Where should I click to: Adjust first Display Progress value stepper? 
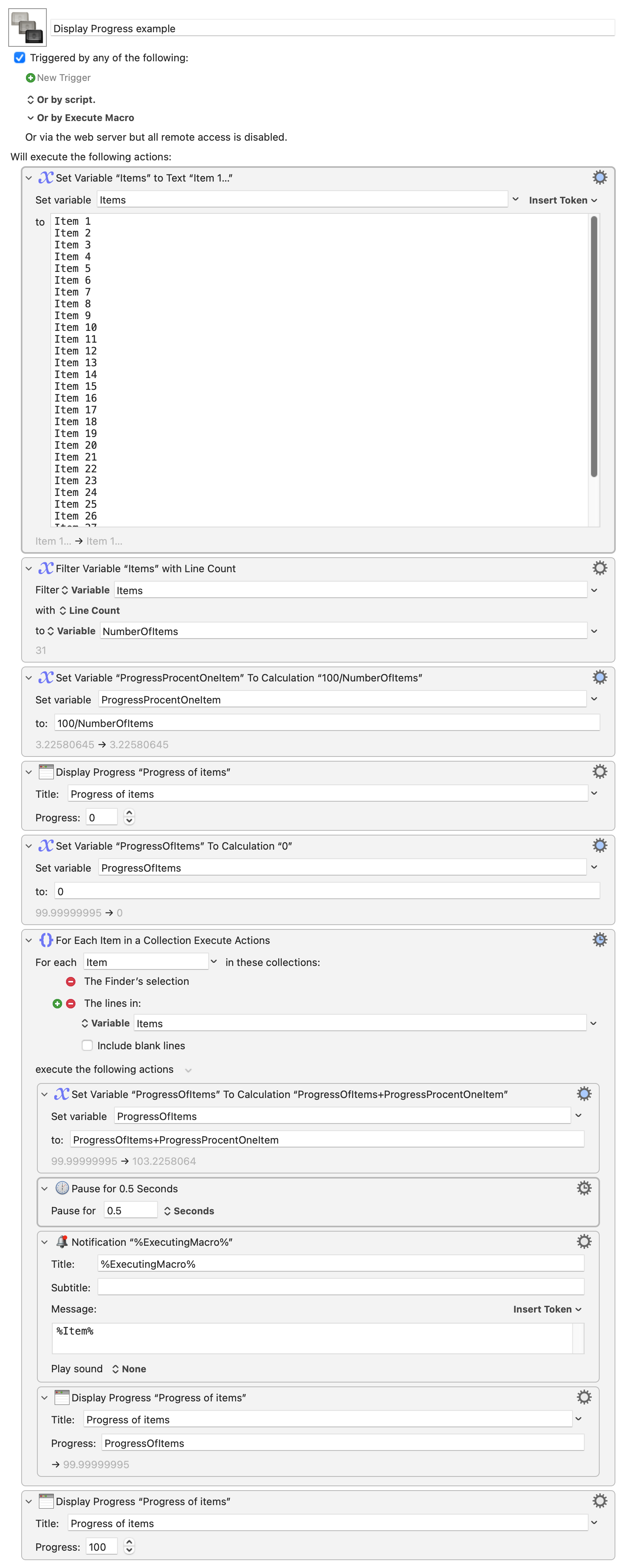pos(129,816)
